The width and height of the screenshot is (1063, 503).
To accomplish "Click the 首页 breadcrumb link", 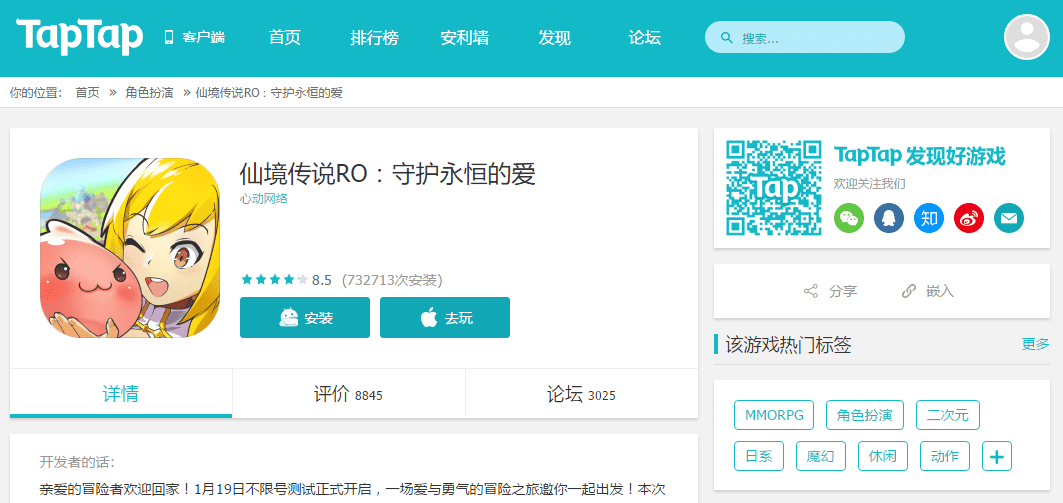I will [87, 93].
